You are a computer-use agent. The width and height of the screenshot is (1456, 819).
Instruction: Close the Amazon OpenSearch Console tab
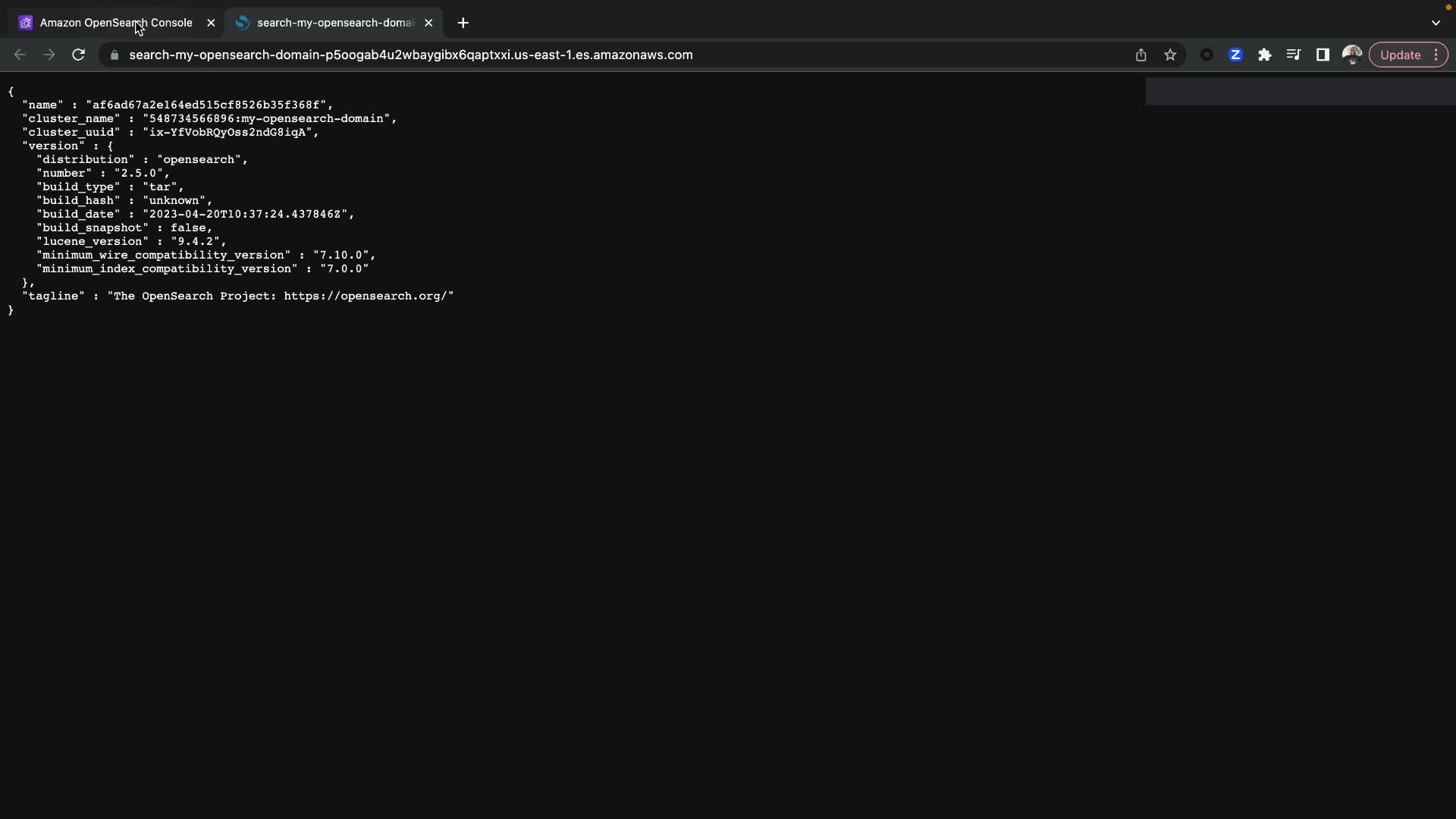click(211, 23)
